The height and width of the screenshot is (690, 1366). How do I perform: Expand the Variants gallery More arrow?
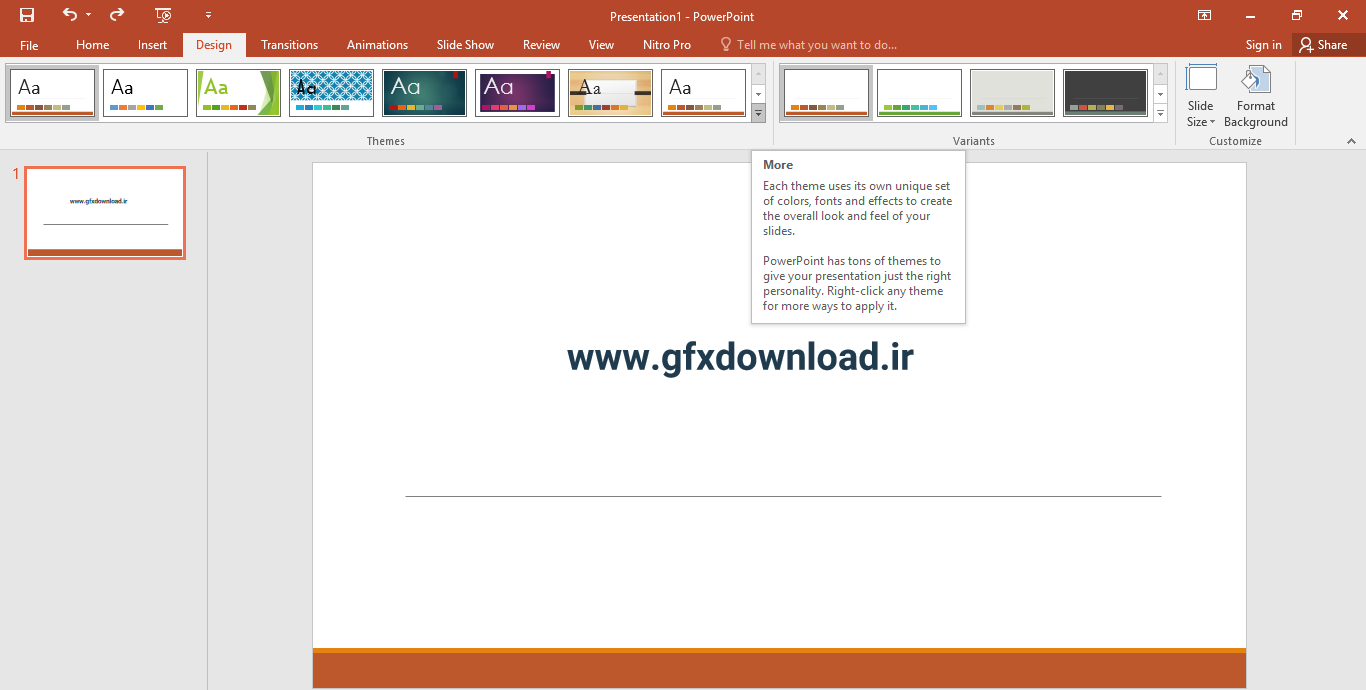pyautogui.click(x=1160, y=114)
